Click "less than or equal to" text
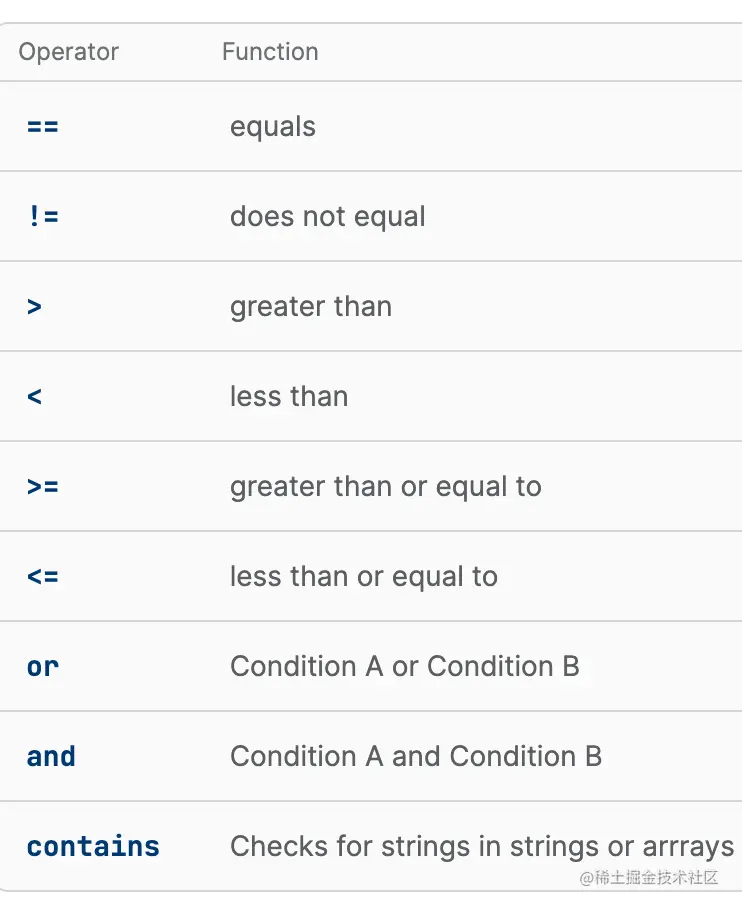The image size is (742, 910). coord(363,577)
